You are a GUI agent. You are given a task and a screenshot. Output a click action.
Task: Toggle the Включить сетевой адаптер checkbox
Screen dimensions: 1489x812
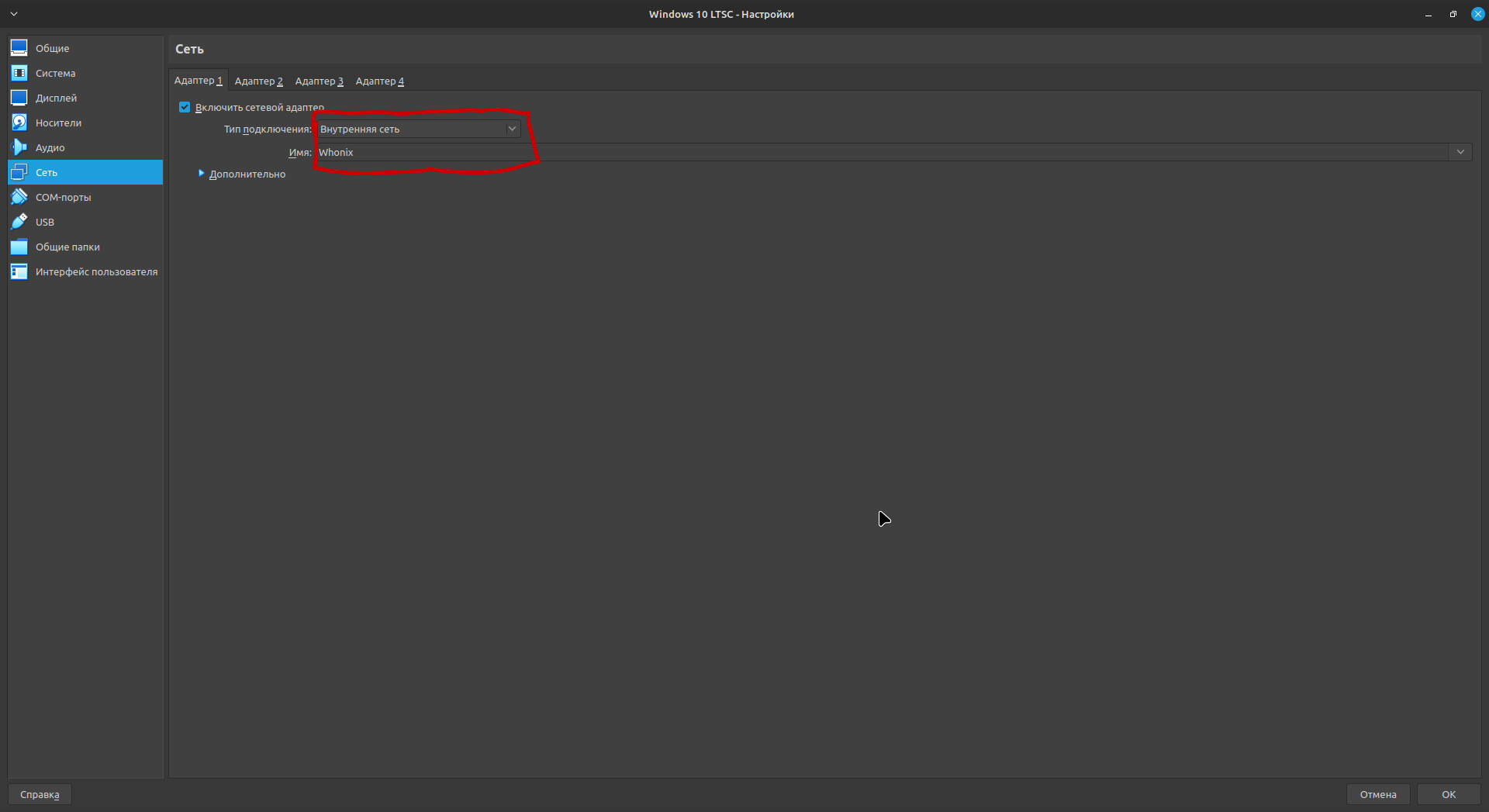pos(185,107)
